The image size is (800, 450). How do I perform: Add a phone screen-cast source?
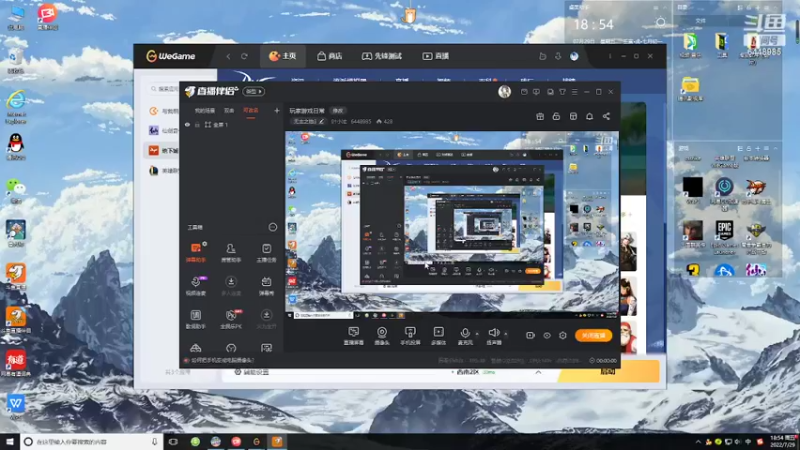tap(410, 336)
